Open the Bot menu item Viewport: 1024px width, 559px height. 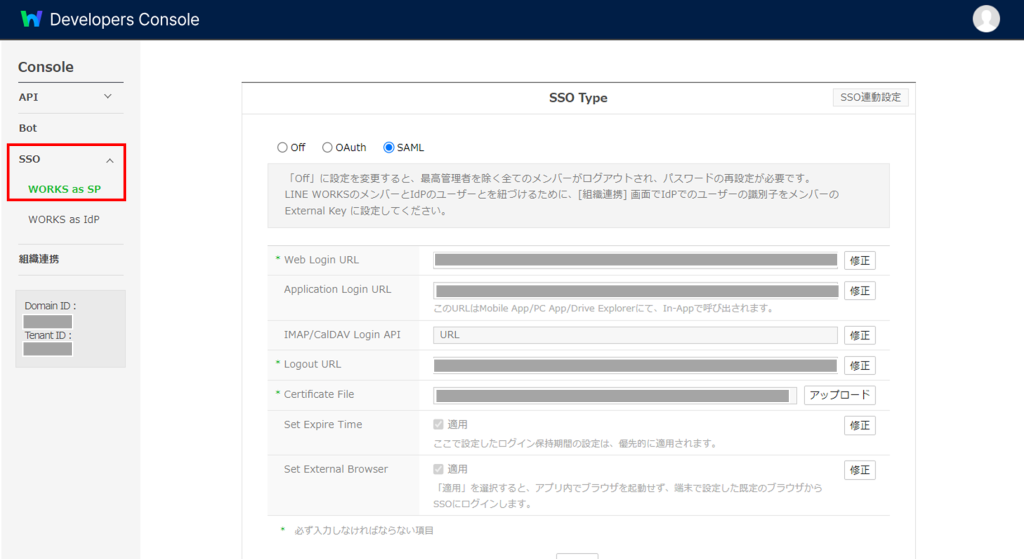[28, 128]
